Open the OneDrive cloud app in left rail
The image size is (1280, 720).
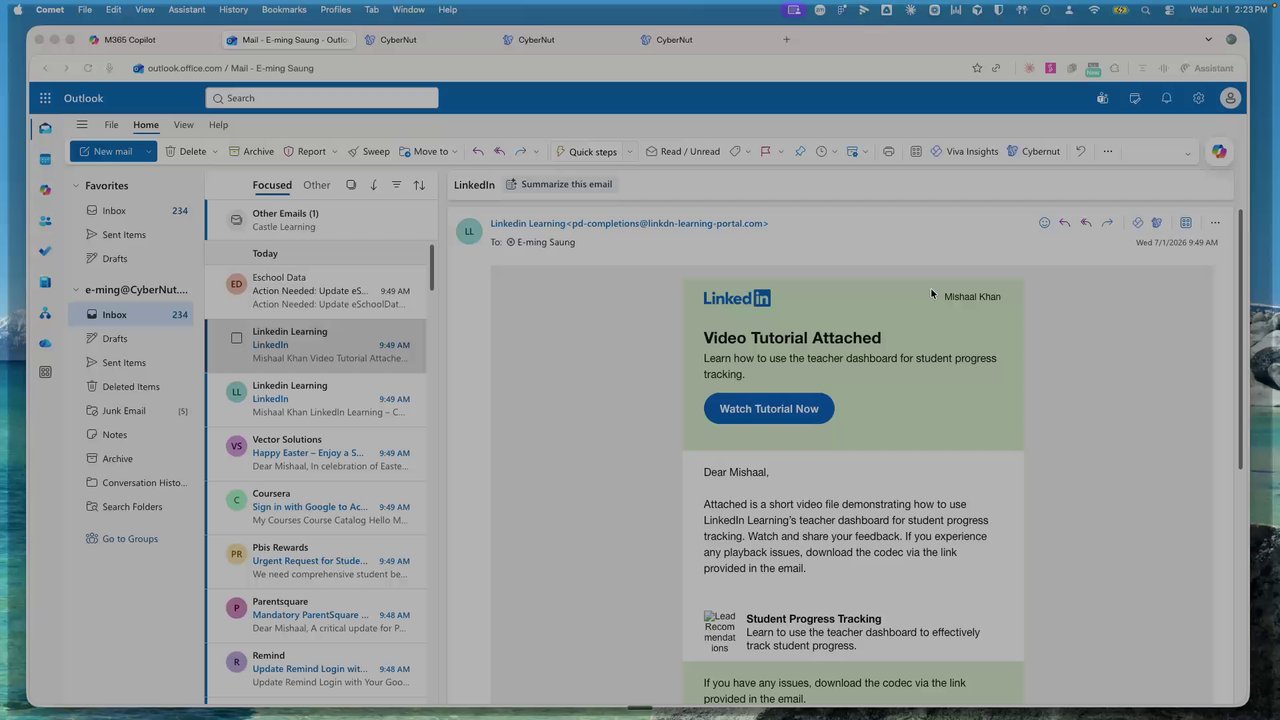(x=45, y=343)
